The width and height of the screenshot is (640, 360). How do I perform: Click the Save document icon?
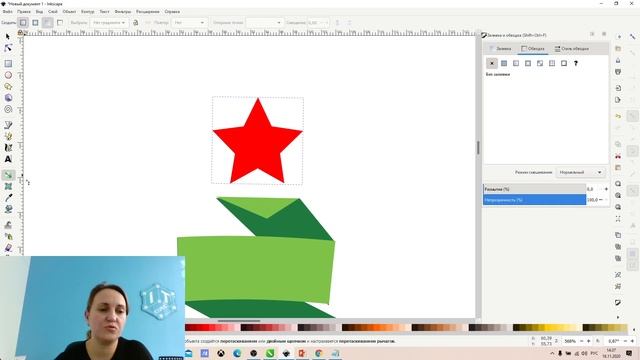click(618, 60)
